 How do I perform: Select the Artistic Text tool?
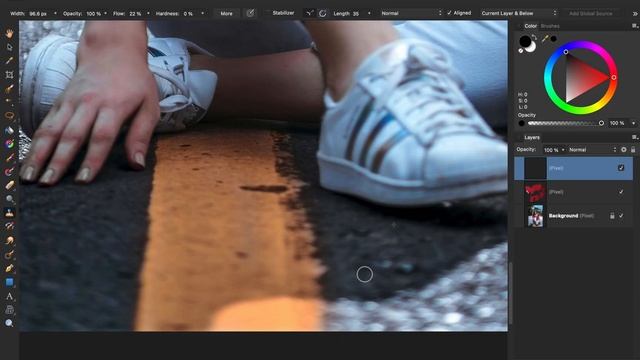(x=9, y=296)
